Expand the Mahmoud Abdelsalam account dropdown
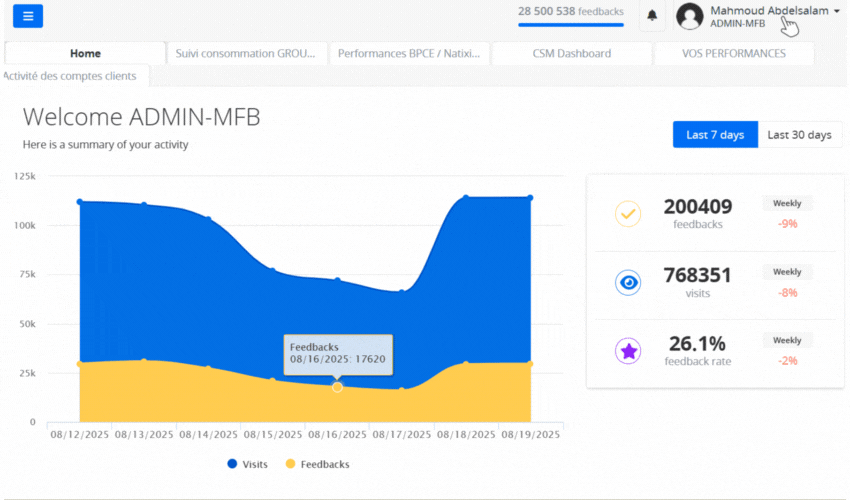This screenshot has width=850, height=500. (836, 11)
